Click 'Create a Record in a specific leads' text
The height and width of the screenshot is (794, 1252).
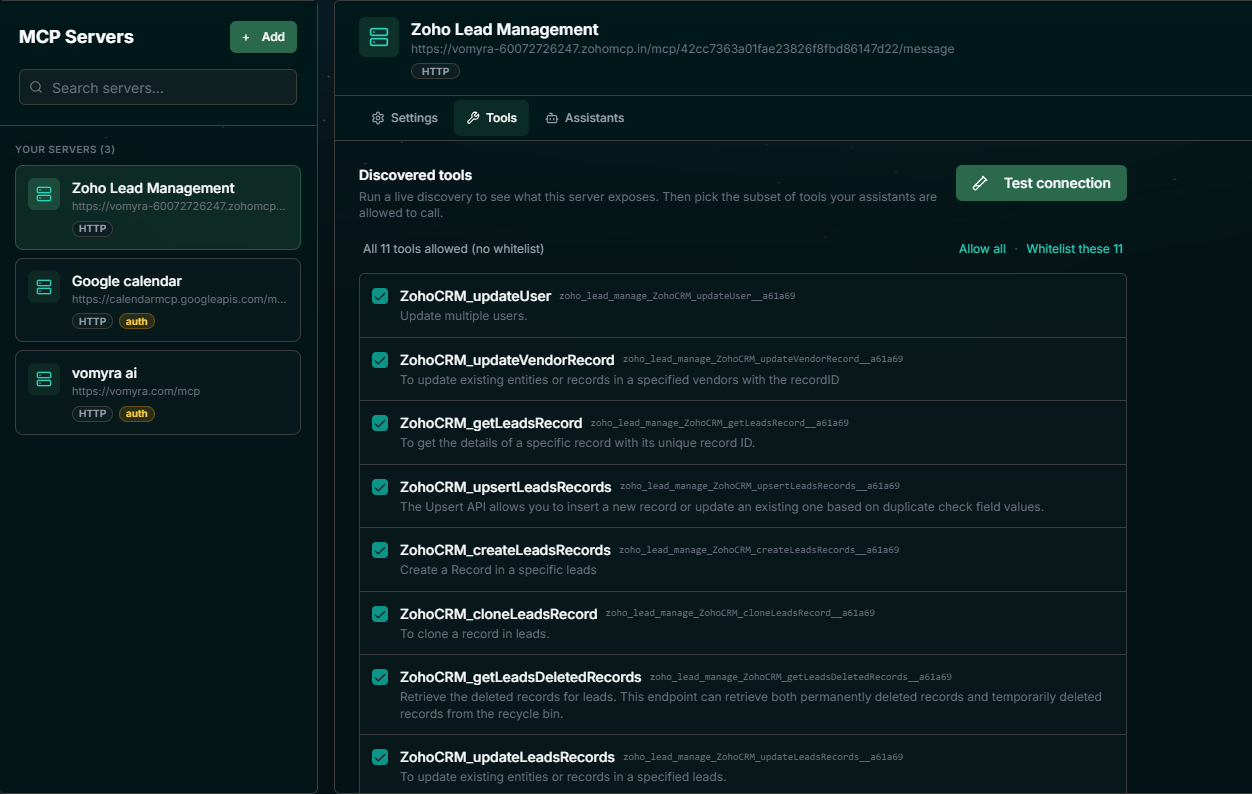498,570
